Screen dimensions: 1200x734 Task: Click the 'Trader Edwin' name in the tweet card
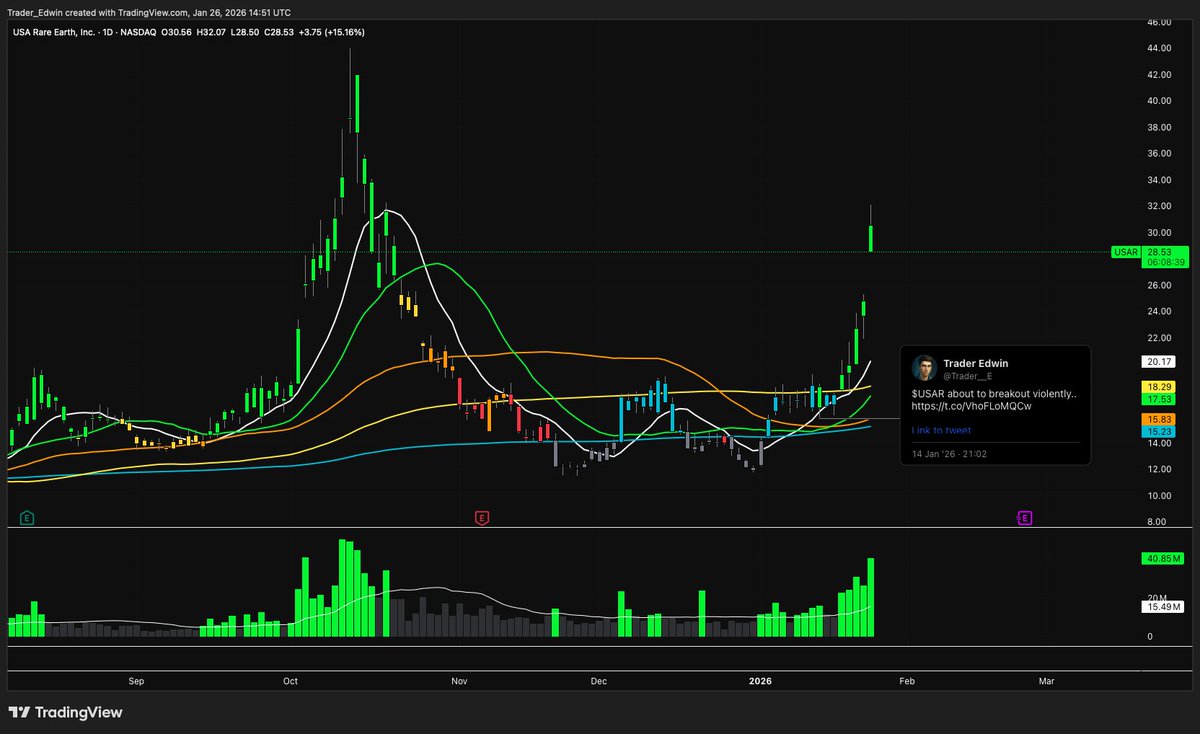[975, 363]
